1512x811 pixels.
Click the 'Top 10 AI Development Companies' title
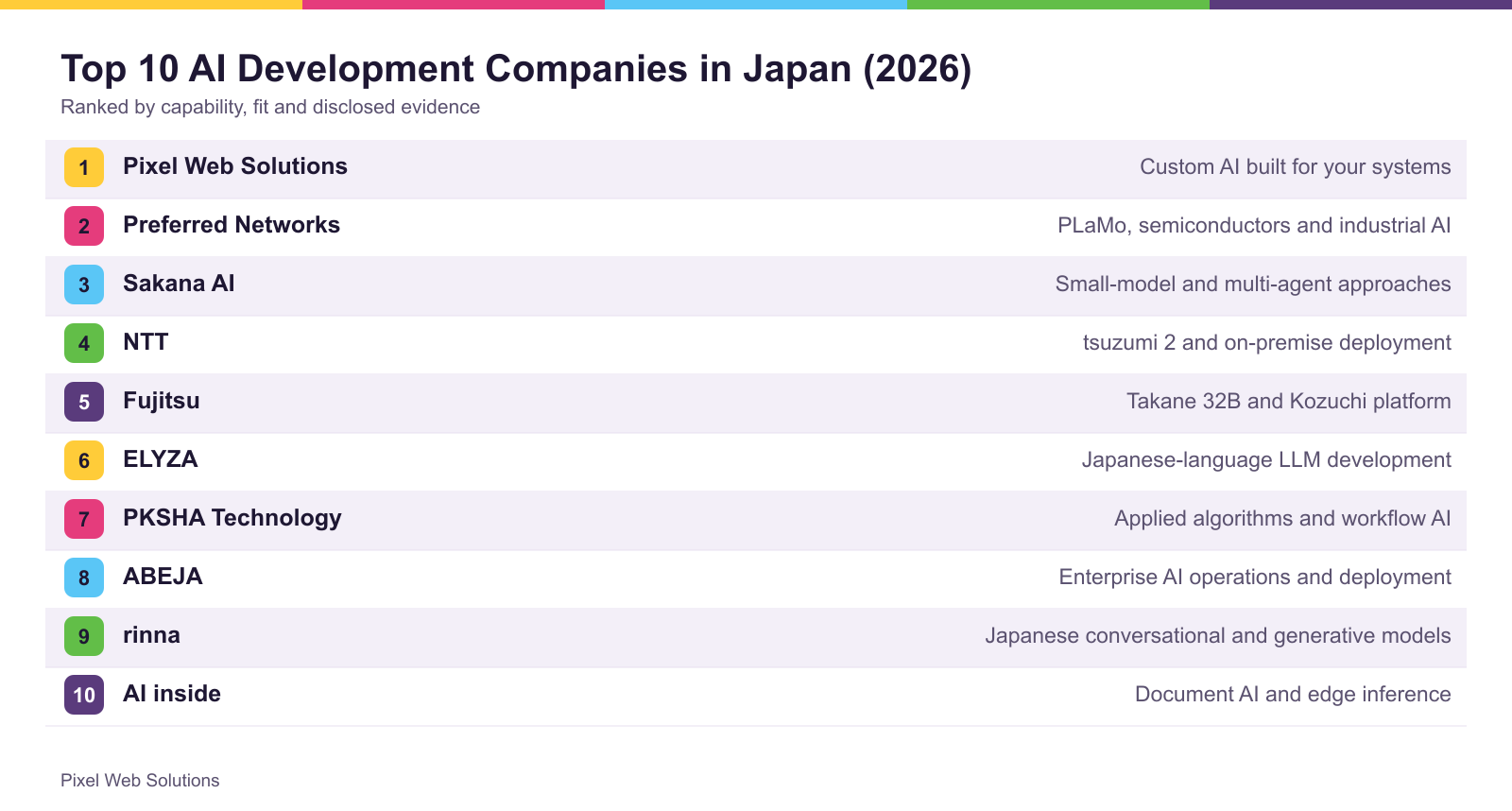(x=516, y=69)
